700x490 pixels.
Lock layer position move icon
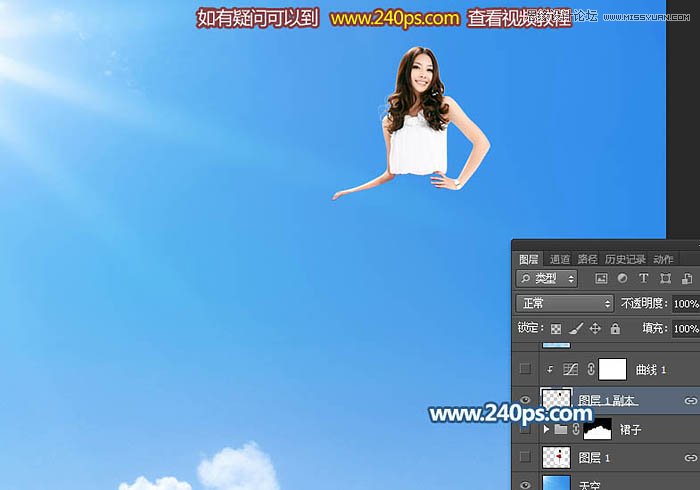[x=595, y=328]
